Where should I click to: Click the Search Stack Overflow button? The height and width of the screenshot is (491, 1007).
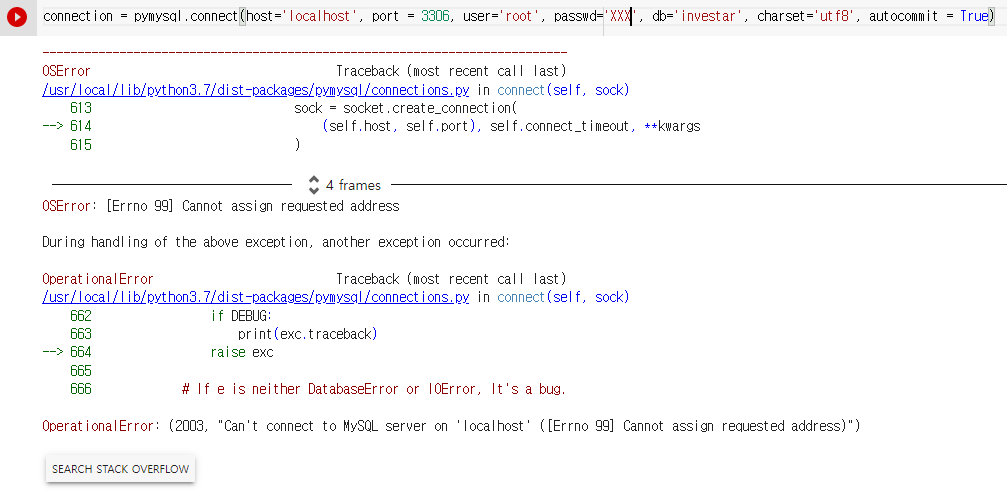(x=121, y=469)
